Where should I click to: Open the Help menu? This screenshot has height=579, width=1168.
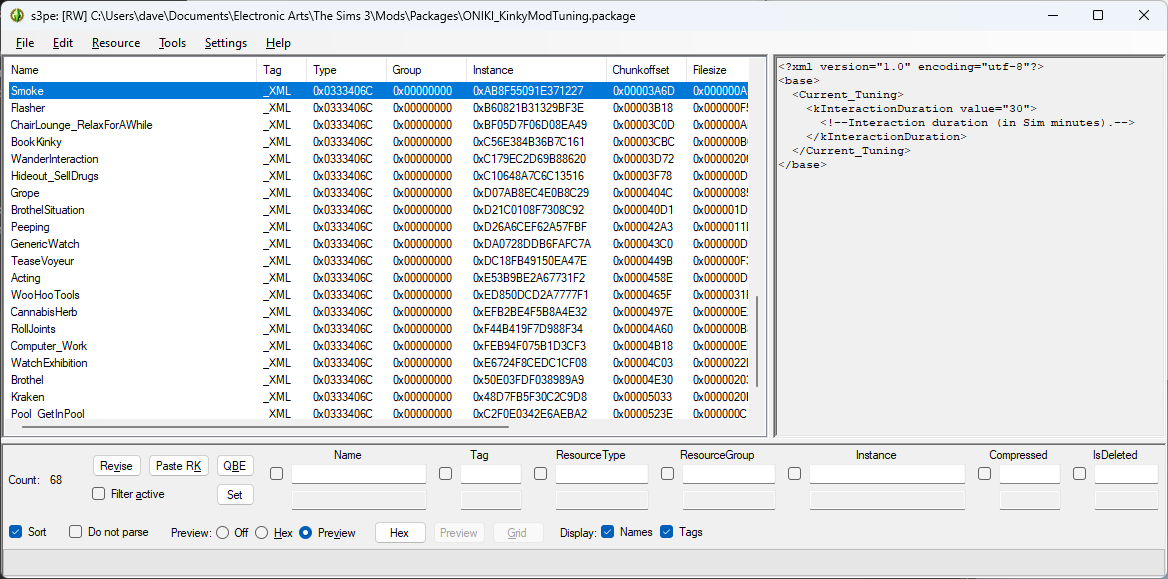click(278, 43)
